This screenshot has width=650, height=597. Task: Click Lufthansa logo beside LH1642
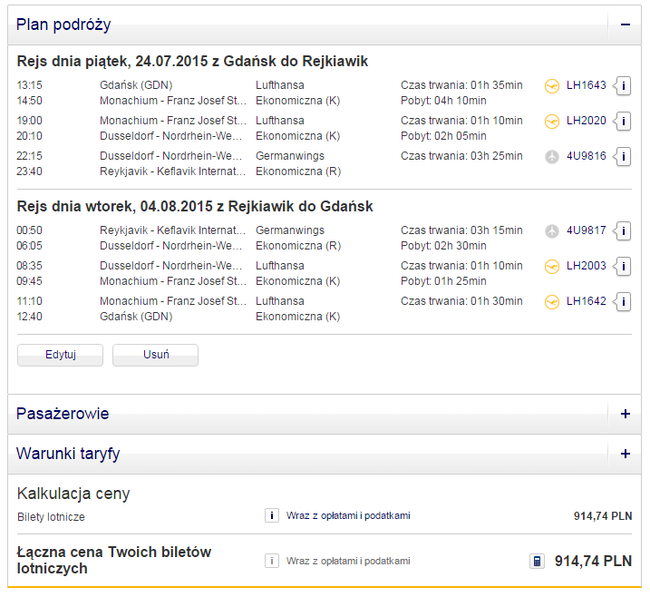pyautogui.click(x=552, y=302)
